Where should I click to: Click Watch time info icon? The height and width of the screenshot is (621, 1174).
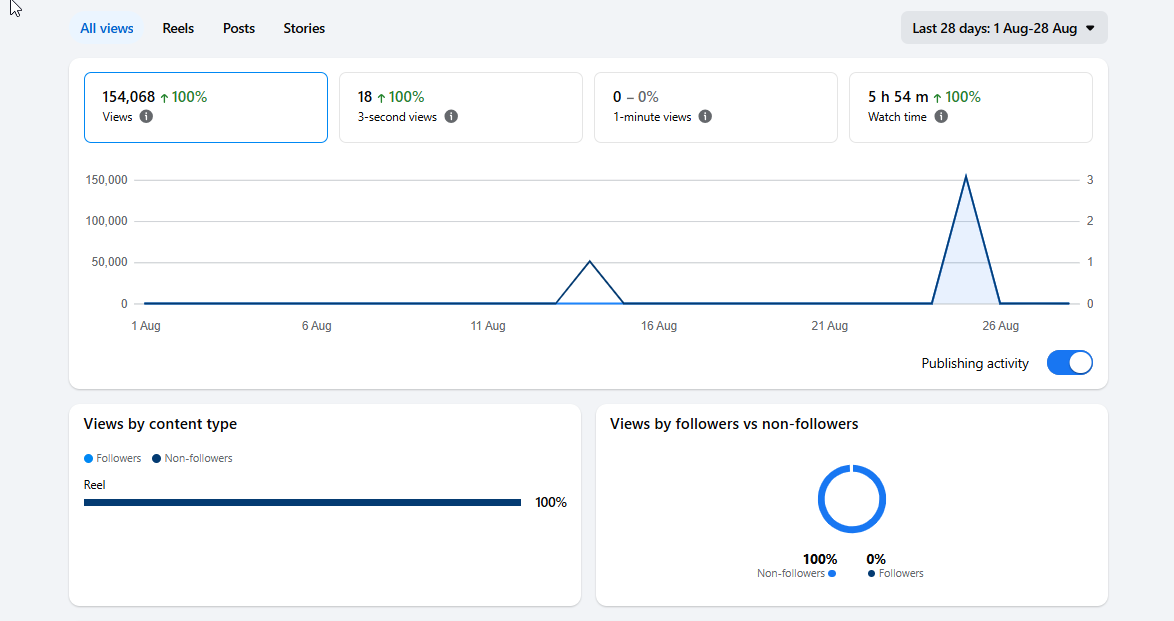941,117
